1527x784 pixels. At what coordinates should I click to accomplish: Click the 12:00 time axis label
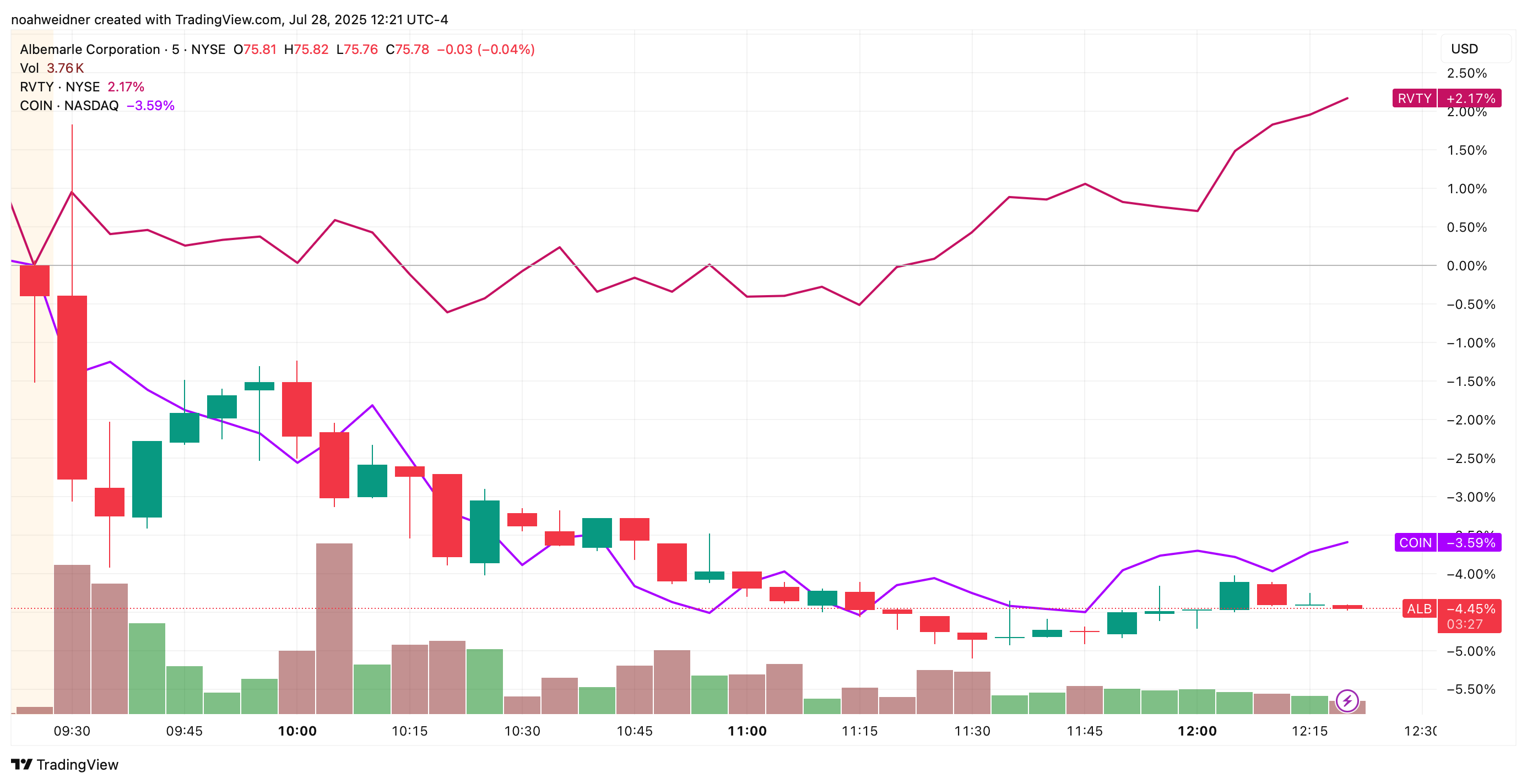point(1197,731)
